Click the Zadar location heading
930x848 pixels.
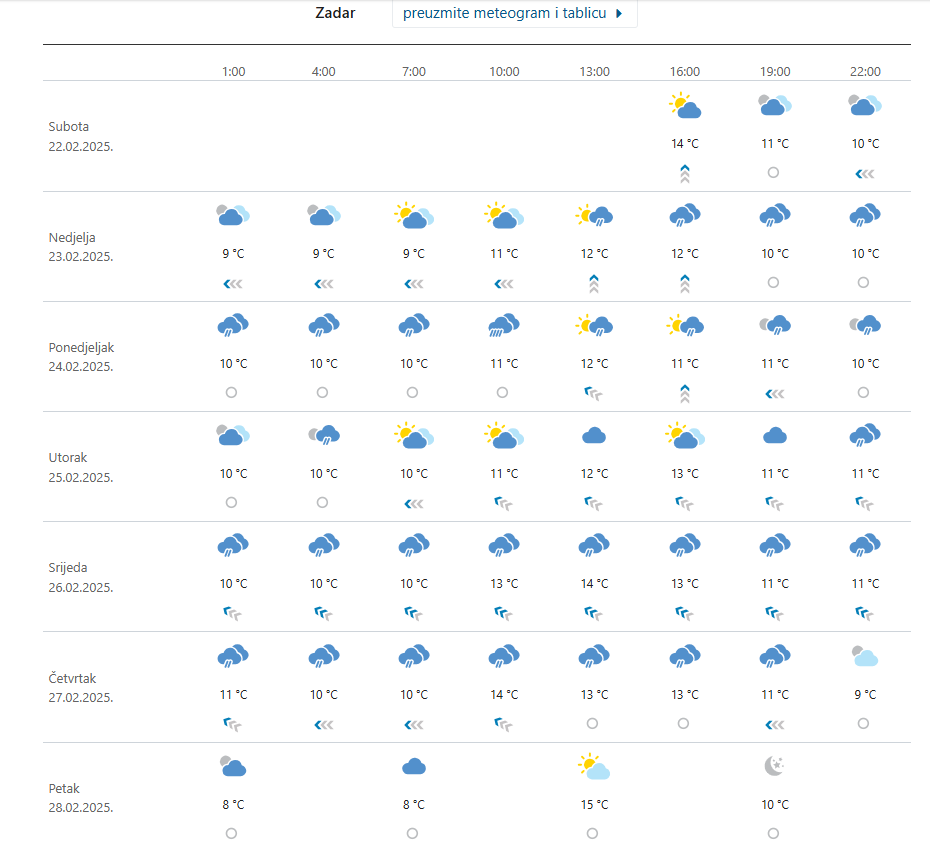[335, 14]
